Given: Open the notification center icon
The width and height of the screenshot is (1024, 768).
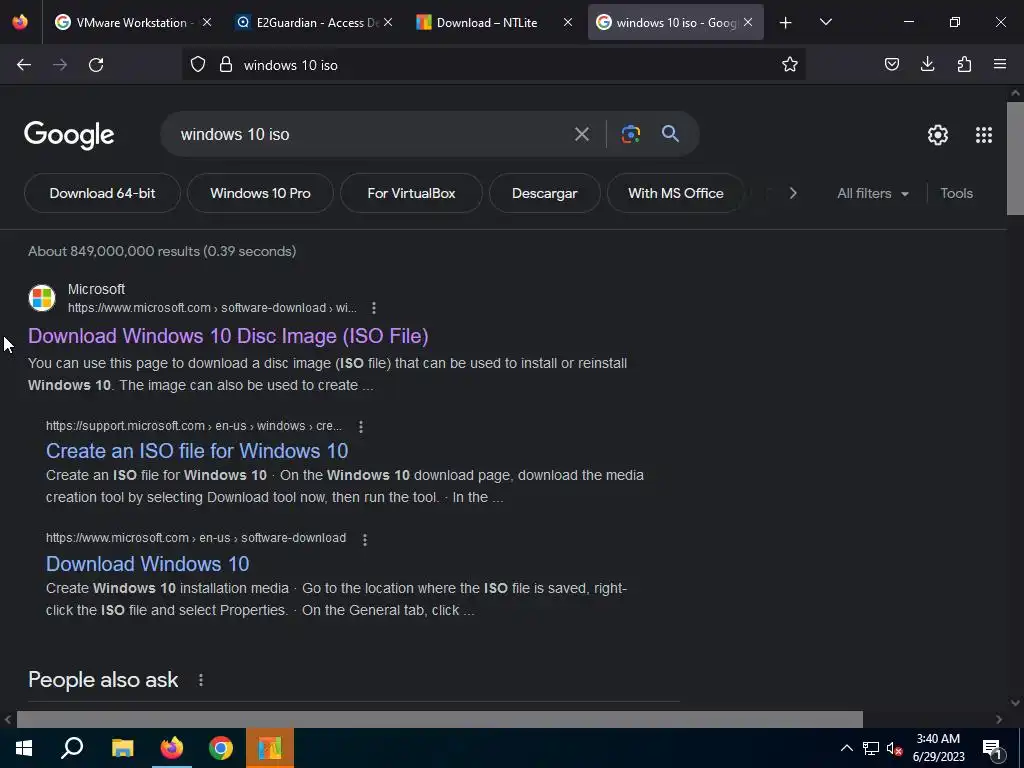Looking at the screenshot, I should [991, 749].
